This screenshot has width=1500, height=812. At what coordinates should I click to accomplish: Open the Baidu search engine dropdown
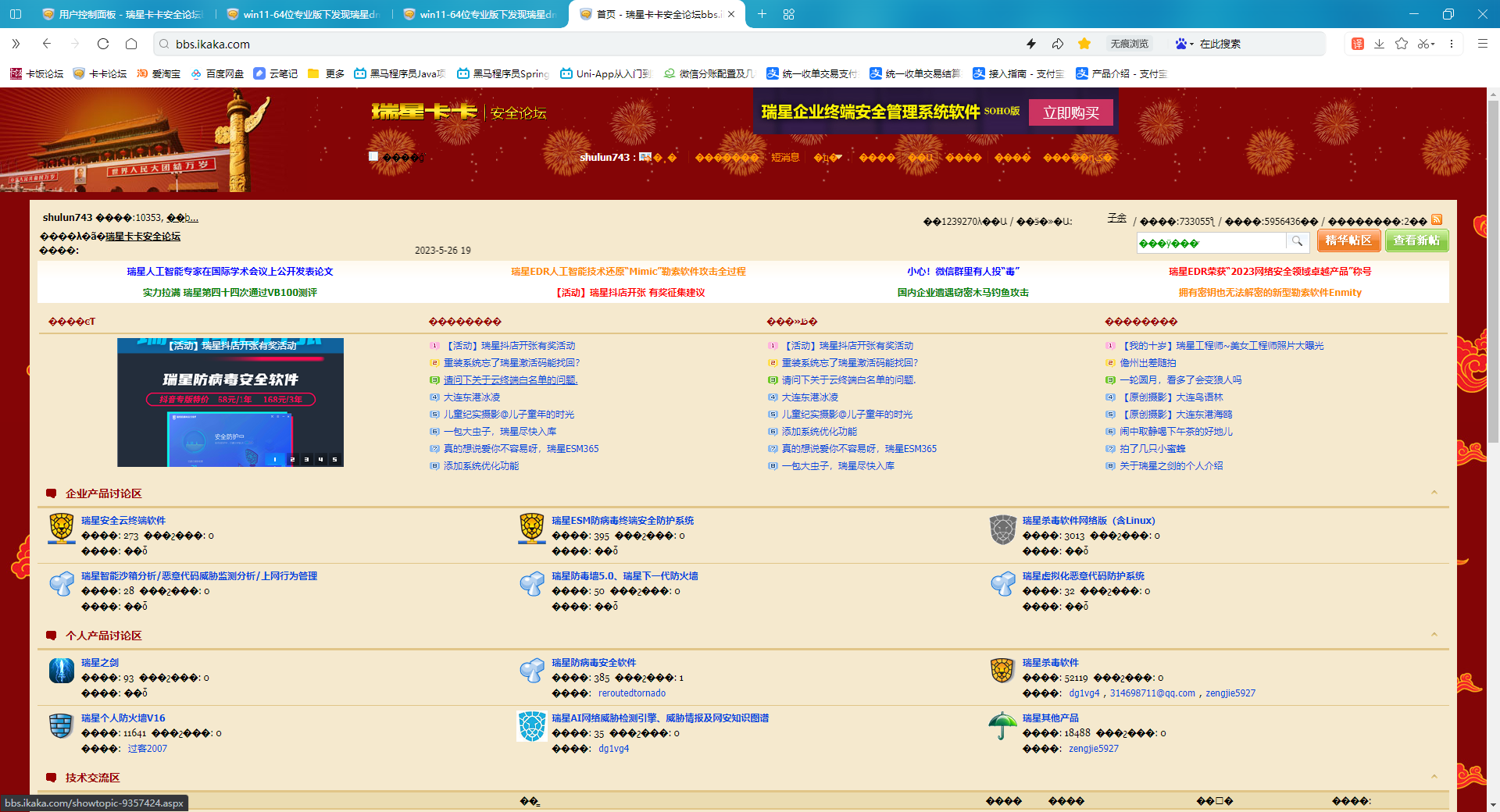1184,44
